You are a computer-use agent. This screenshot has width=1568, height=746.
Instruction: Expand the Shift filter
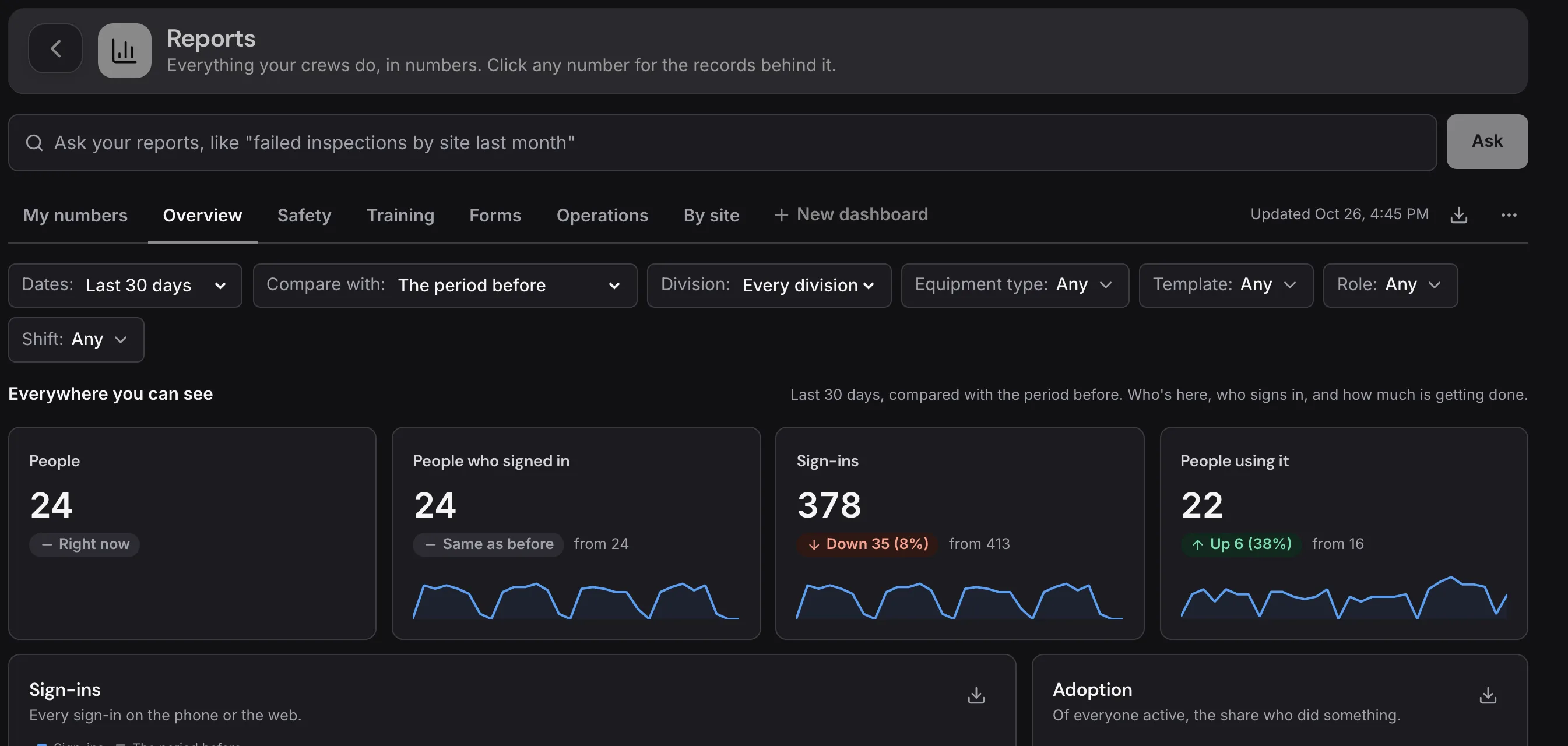pyautogui.click(x=76, y=340)
